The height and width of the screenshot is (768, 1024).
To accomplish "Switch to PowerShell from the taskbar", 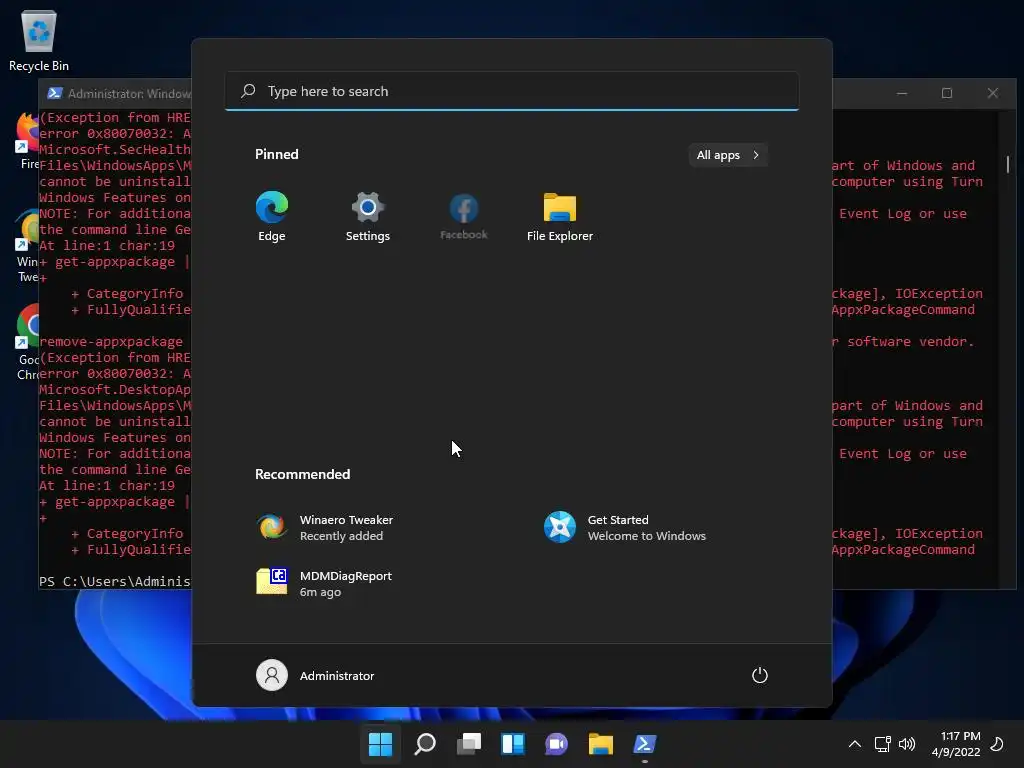I will [x=645, y=744].
